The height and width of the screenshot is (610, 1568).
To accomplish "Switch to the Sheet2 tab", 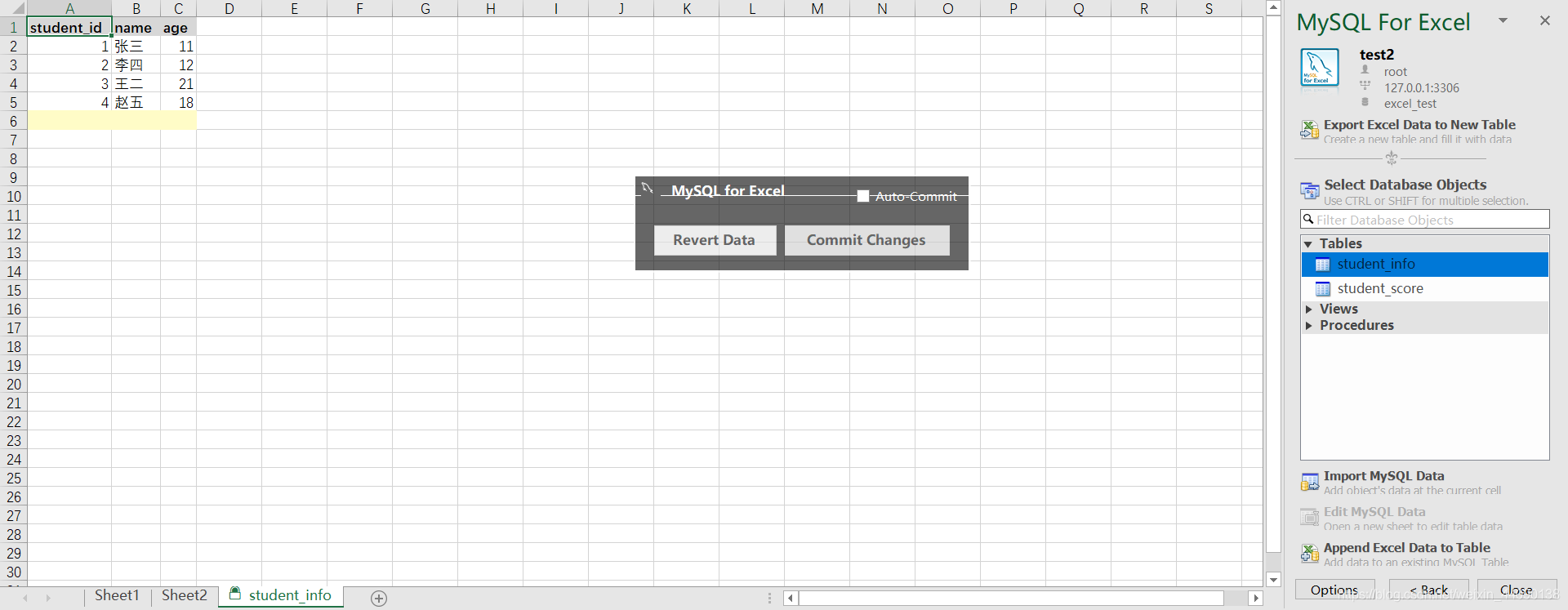I will (185, 596).
